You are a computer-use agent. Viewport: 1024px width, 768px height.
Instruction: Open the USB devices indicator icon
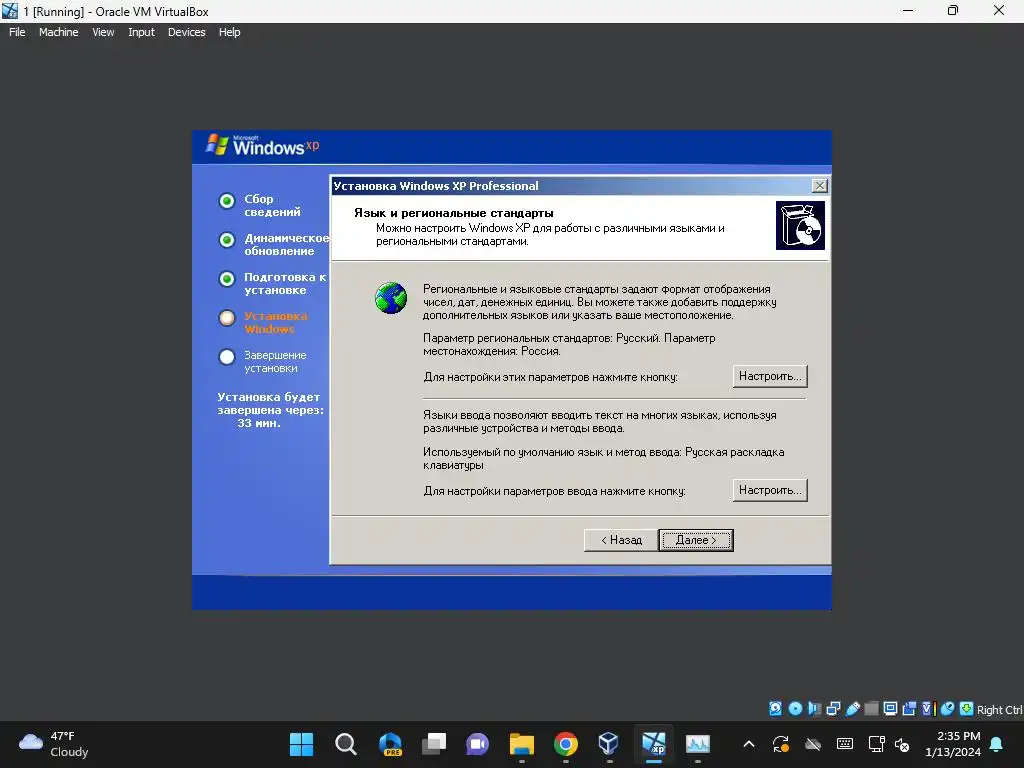coord(852,709)
